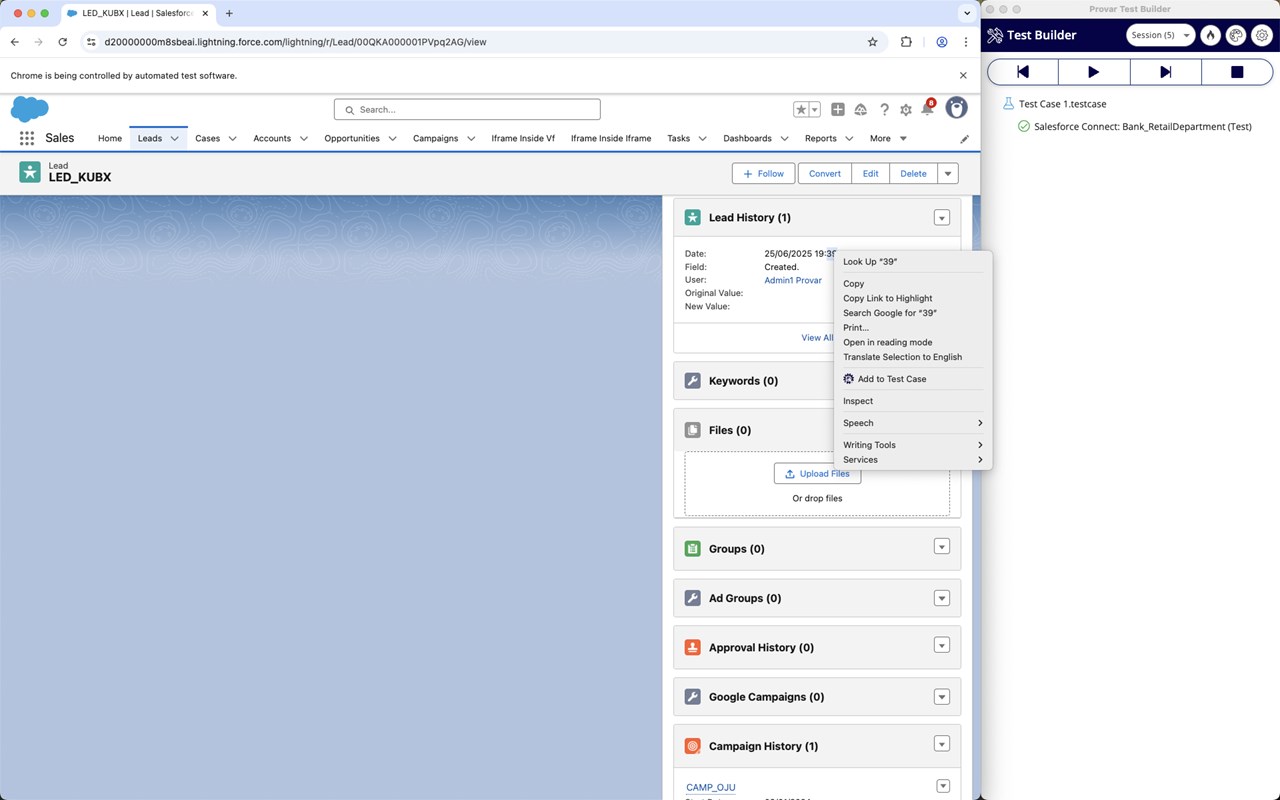Open the Opportunities tab dropdown arrow
1280x800 pixels.
click(392, 139)
